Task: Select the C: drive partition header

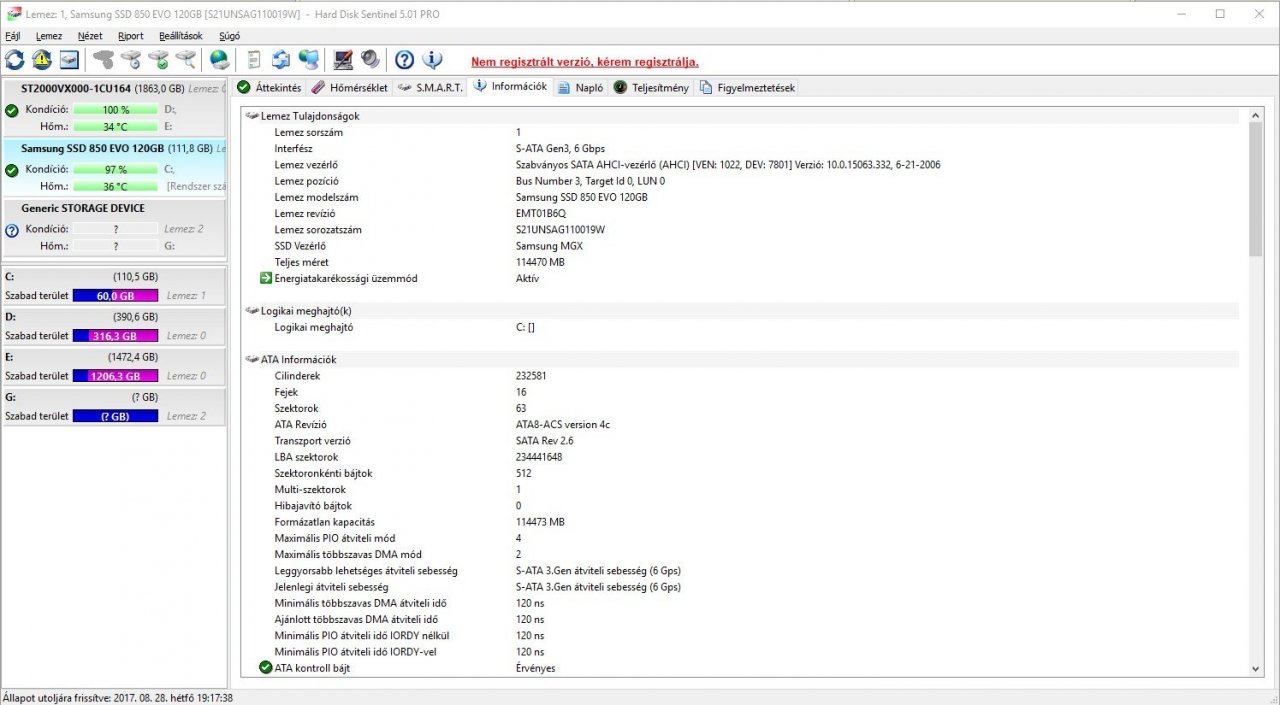Action: [115, 277]
